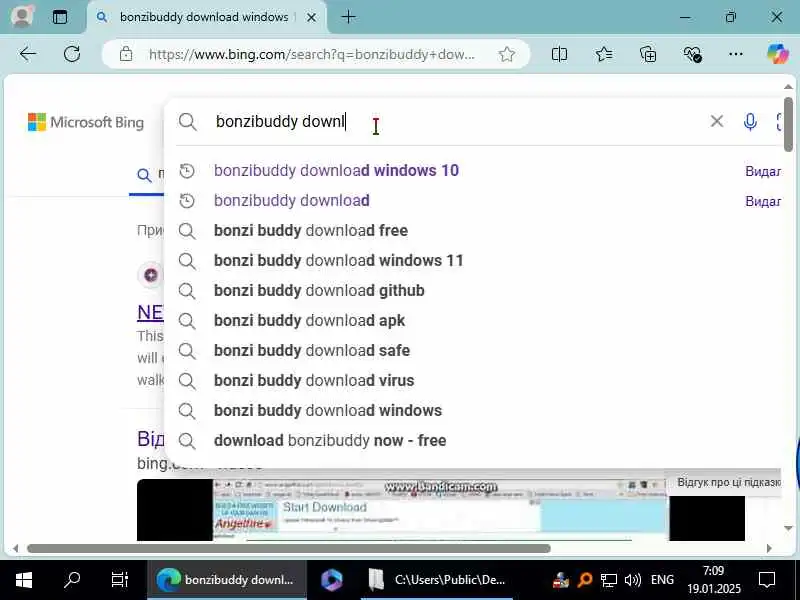Choose suggestion bonzi buddy download windows 11
Screen dimensions: 800x600
pyautogui.click(x=339, y=261)
